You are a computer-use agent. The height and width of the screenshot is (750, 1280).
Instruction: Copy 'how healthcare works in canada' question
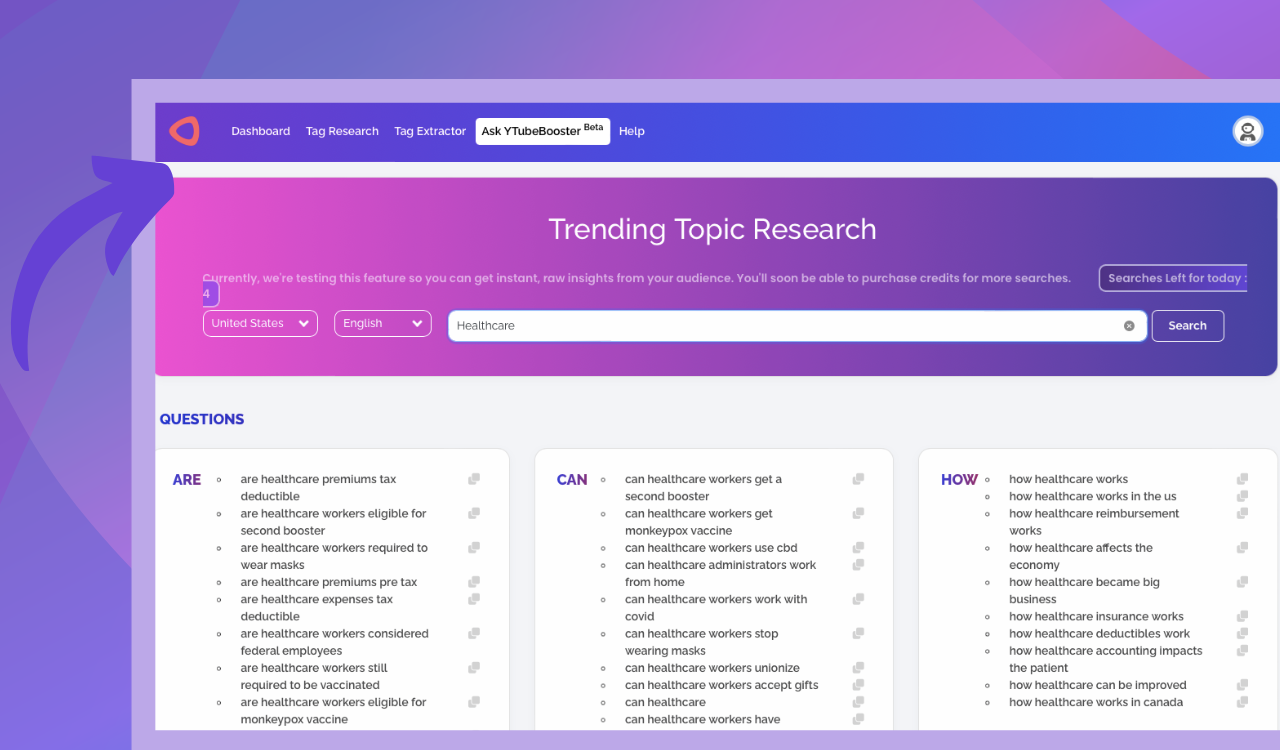1242,702
